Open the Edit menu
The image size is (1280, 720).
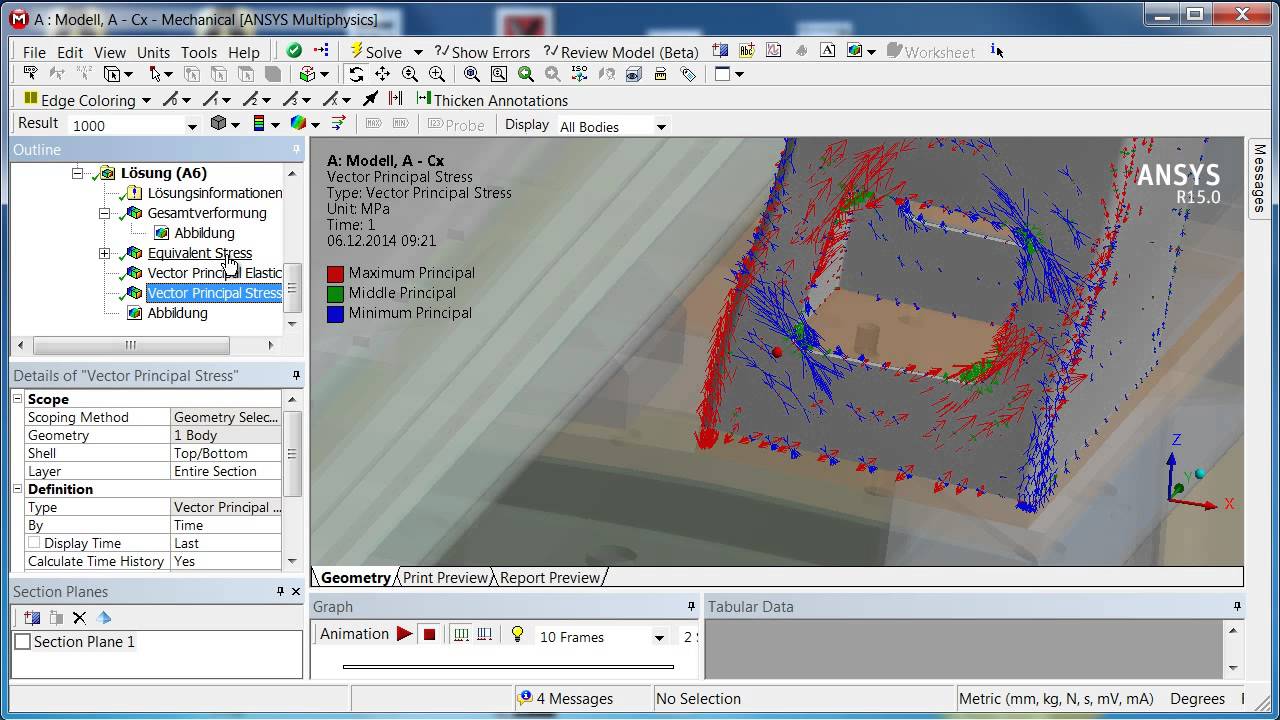[70, 52]
